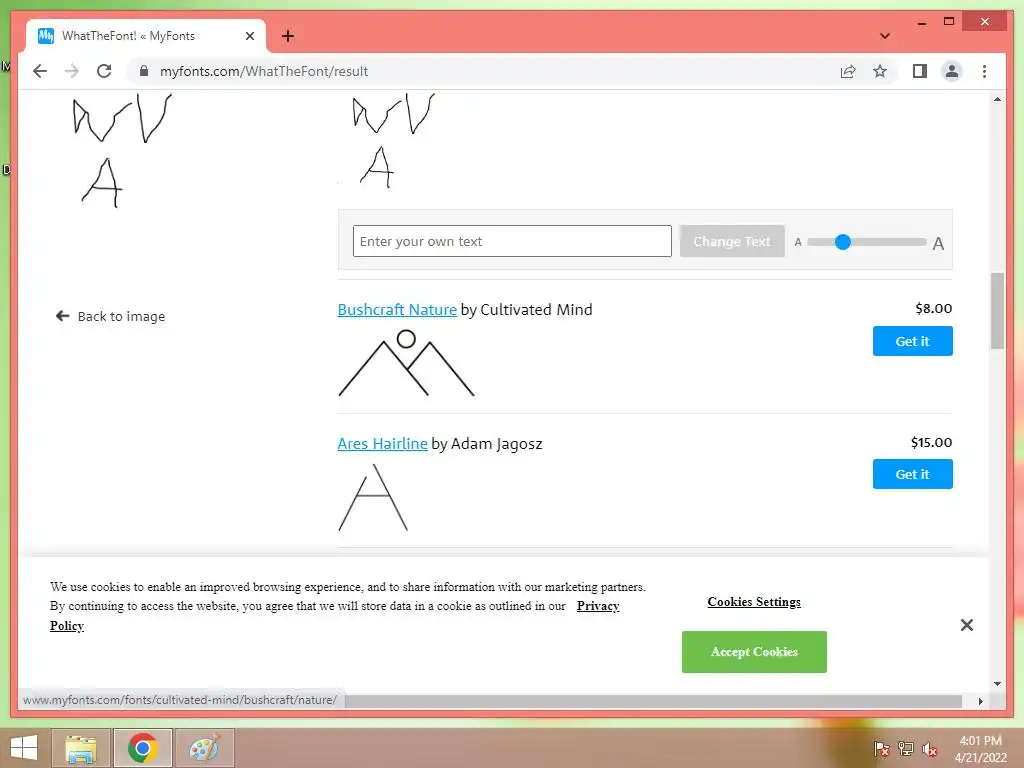Click the share page icon
This screenshot has height=768, width=1024.
(x=848, y=71)
